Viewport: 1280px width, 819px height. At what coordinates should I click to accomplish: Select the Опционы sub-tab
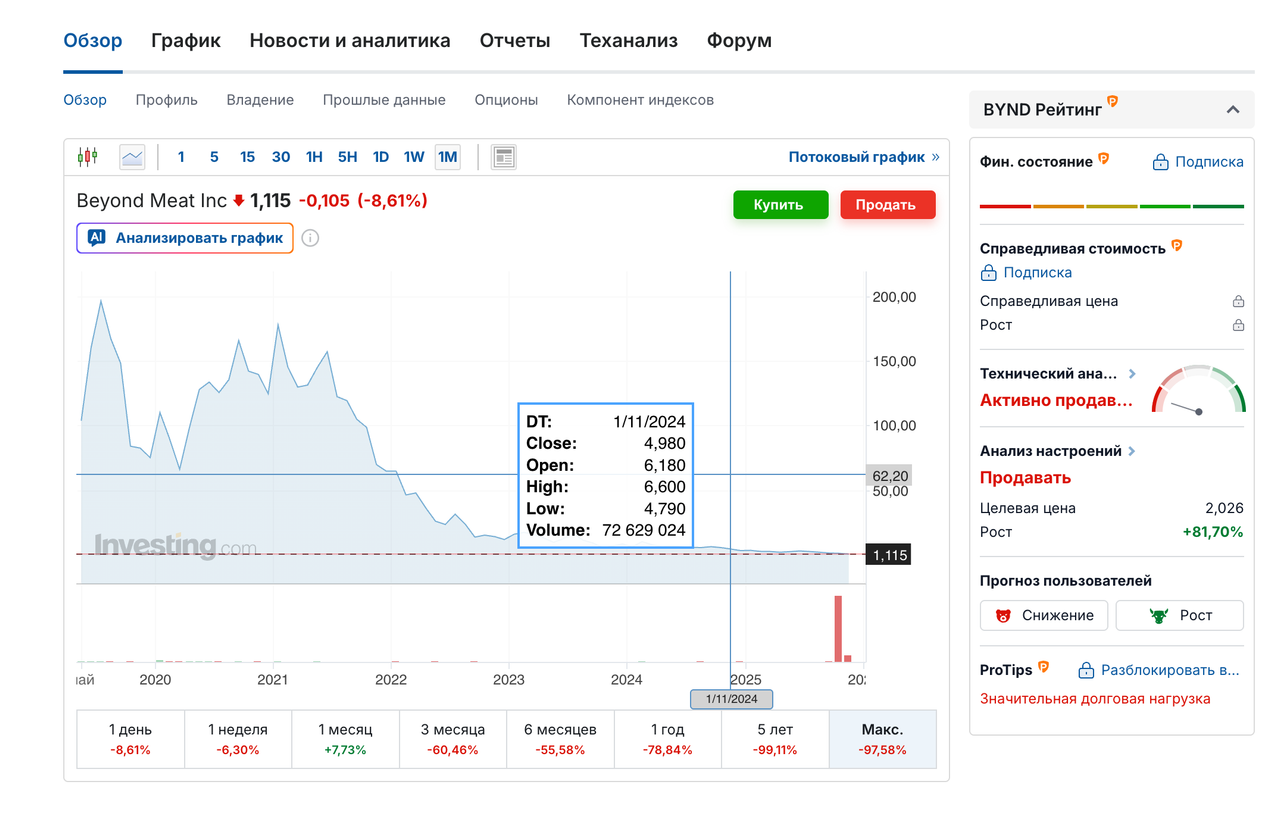506,100
